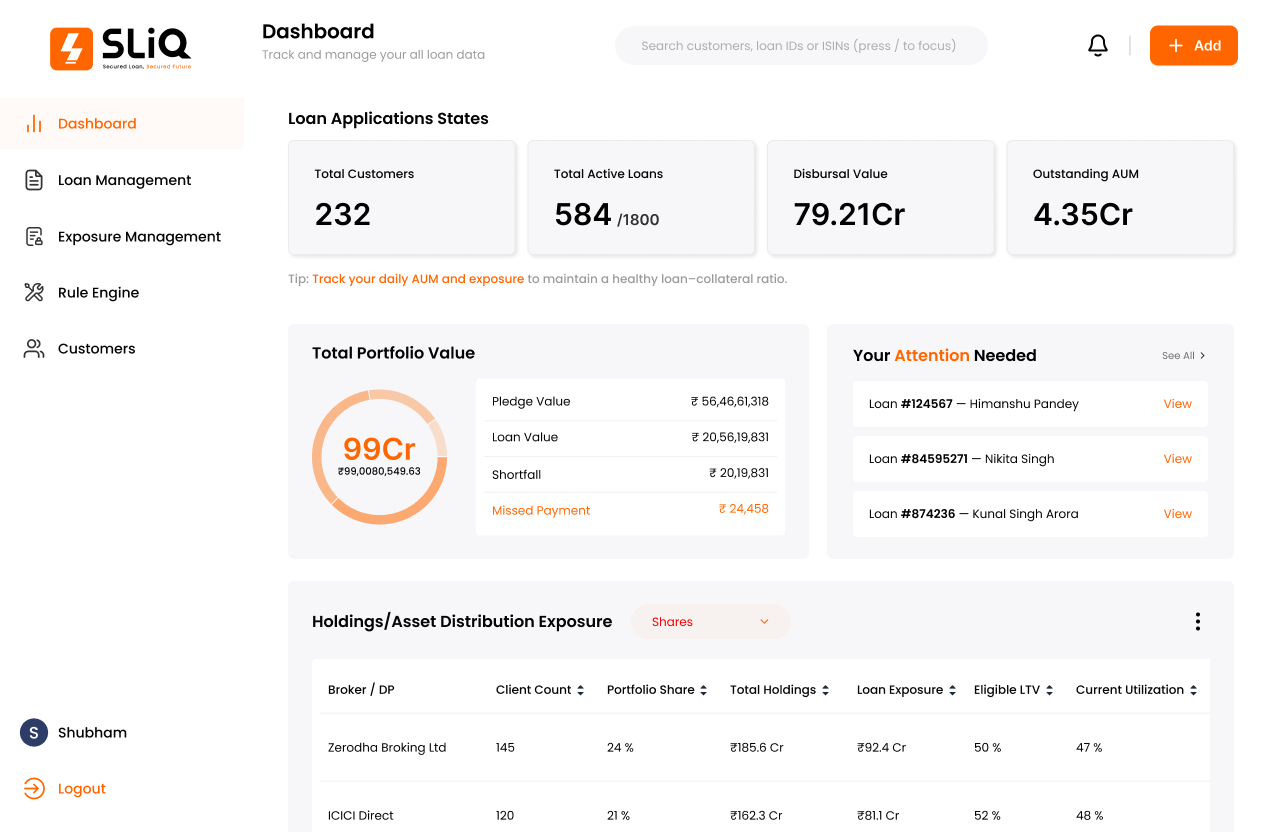This screenshot has width=1280, height=832.
Task: Focus the customer search field
Action: pos(800,45)
